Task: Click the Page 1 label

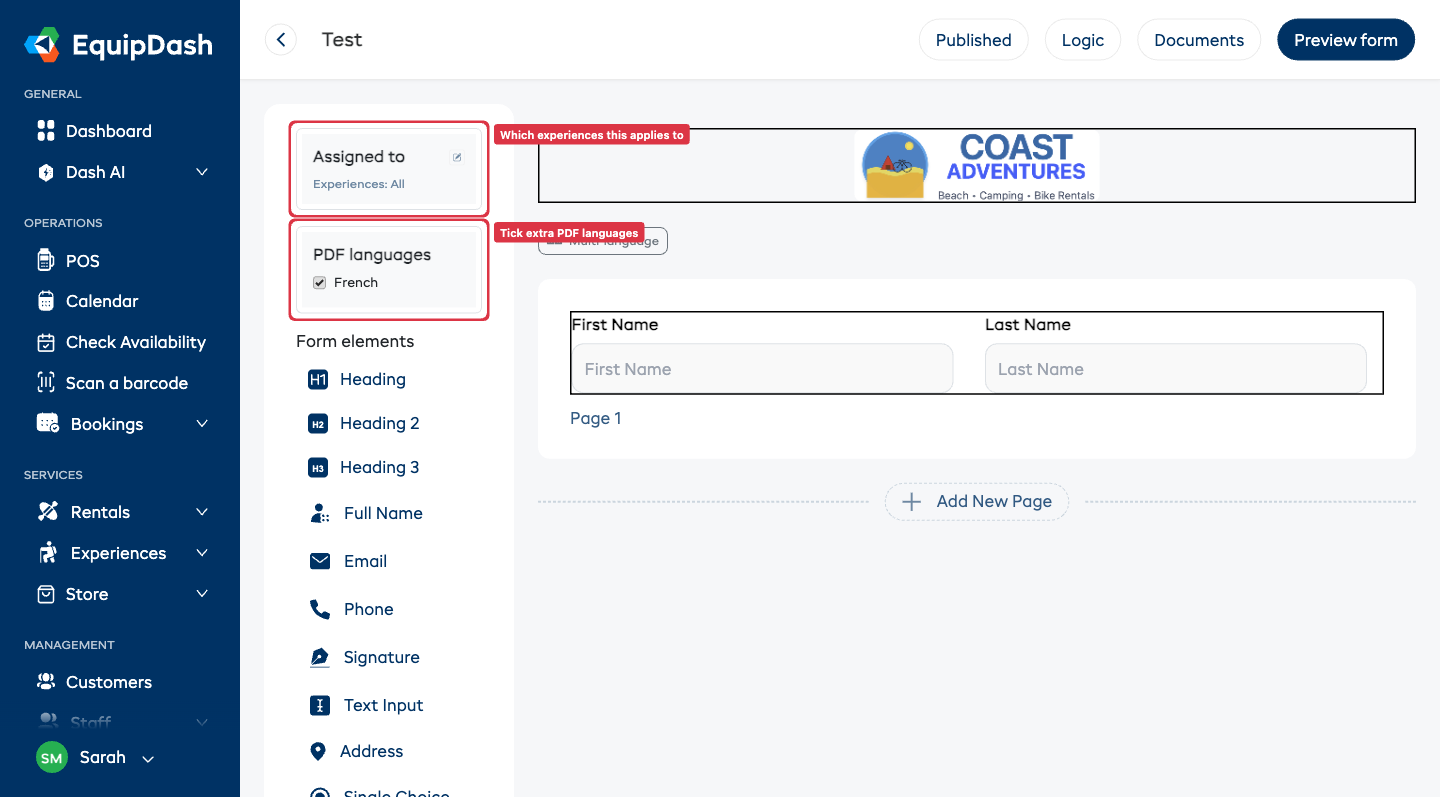Action: [x=596, y=418]
